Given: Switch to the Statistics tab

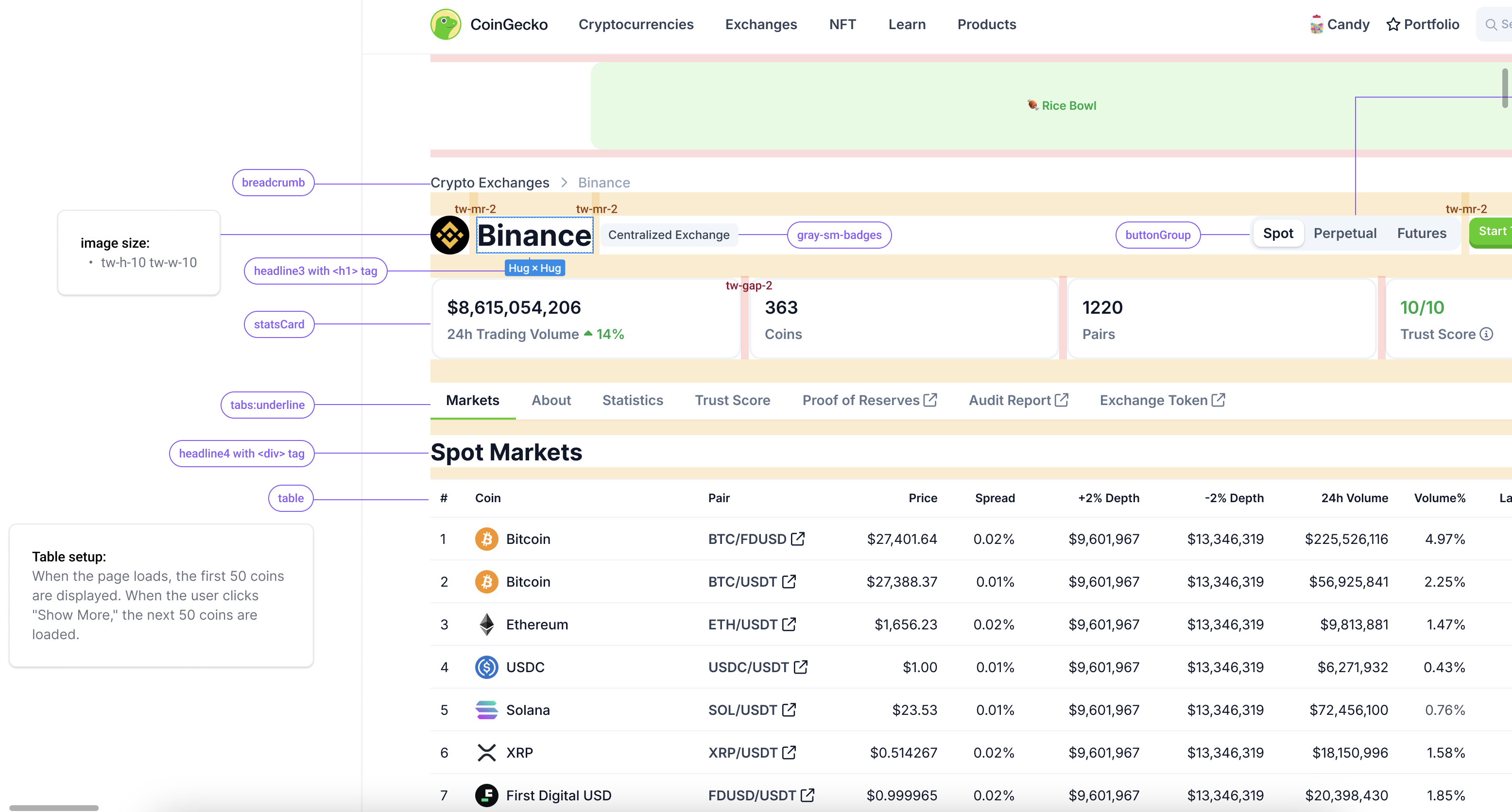Looking at the screenshot, I should pyautogui.click(x=633, y=400).
